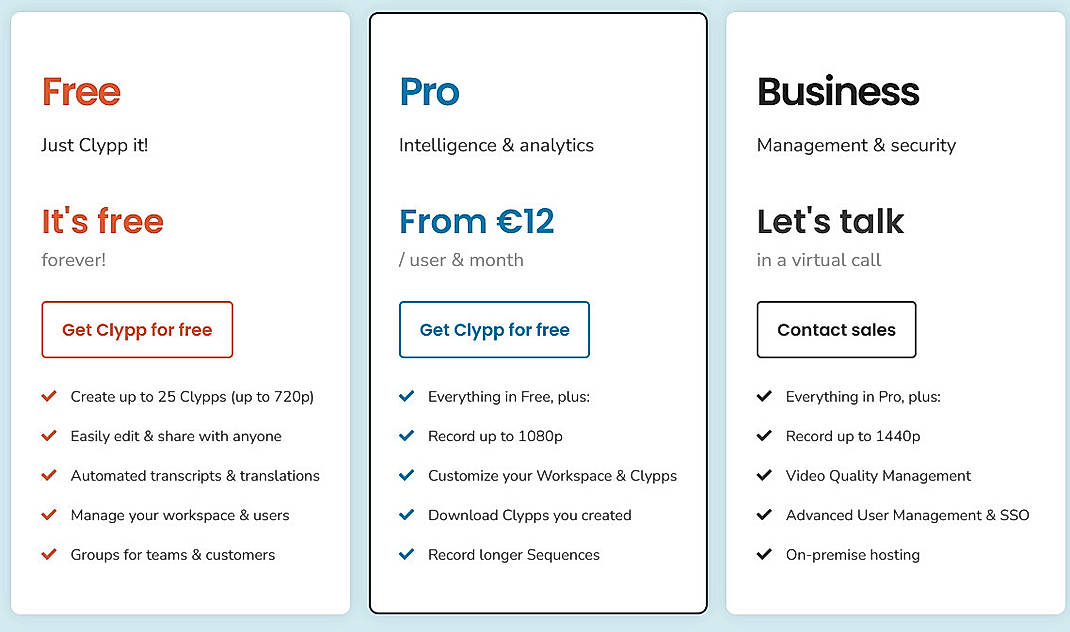Click the blue checkmark next to 'Record up to 1080p'

406,436
